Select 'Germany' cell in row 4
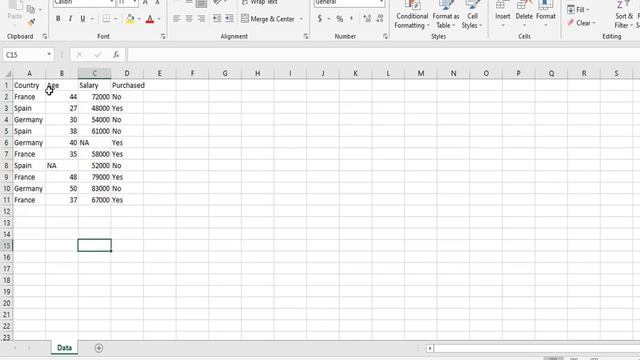 point(29,120)
